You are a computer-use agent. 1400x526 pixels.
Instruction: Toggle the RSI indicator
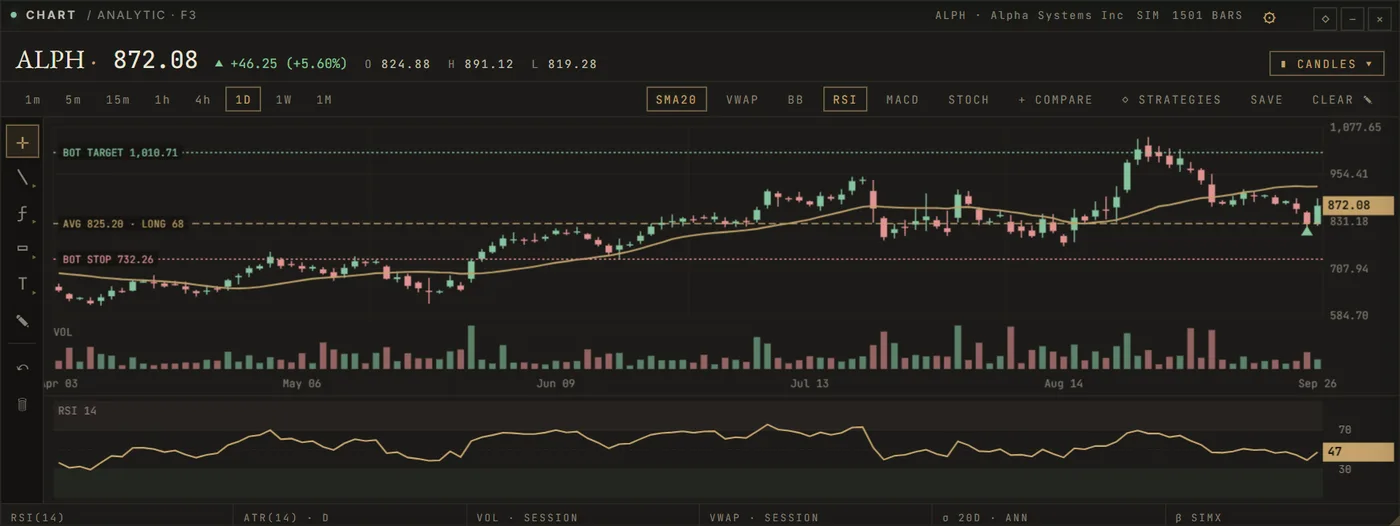844,100
